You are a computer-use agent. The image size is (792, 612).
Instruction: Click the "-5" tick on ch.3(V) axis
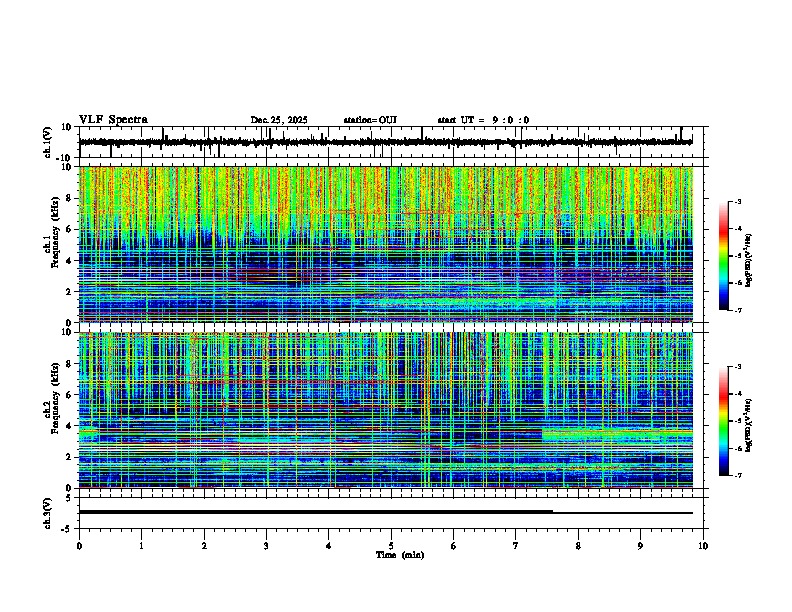tap(67, 529)
